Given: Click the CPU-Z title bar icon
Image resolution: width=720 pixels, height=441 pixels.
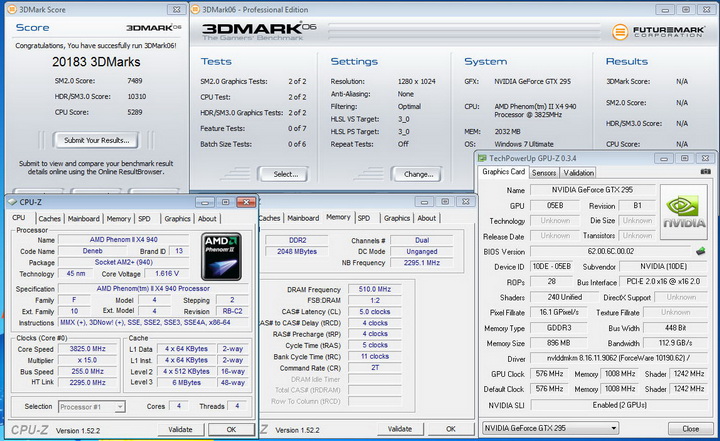Looking at the screenshot, I should click(x=12, y=202).
